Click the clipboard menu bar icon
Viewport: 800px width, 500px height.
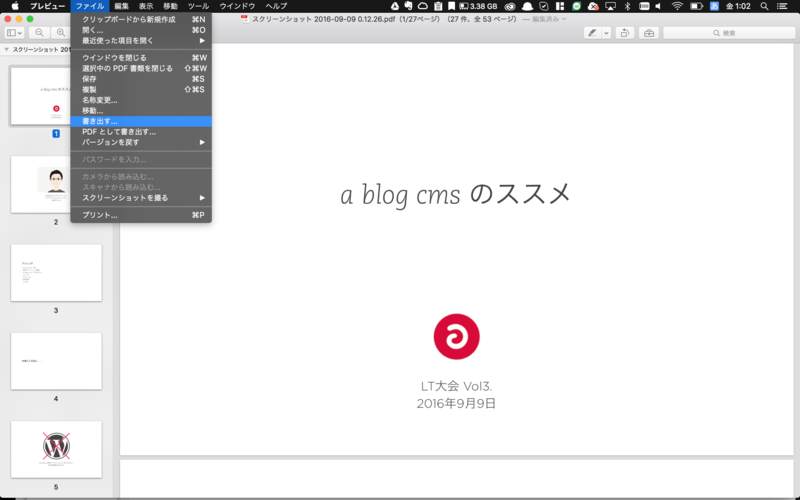click(x=438, y=6)
